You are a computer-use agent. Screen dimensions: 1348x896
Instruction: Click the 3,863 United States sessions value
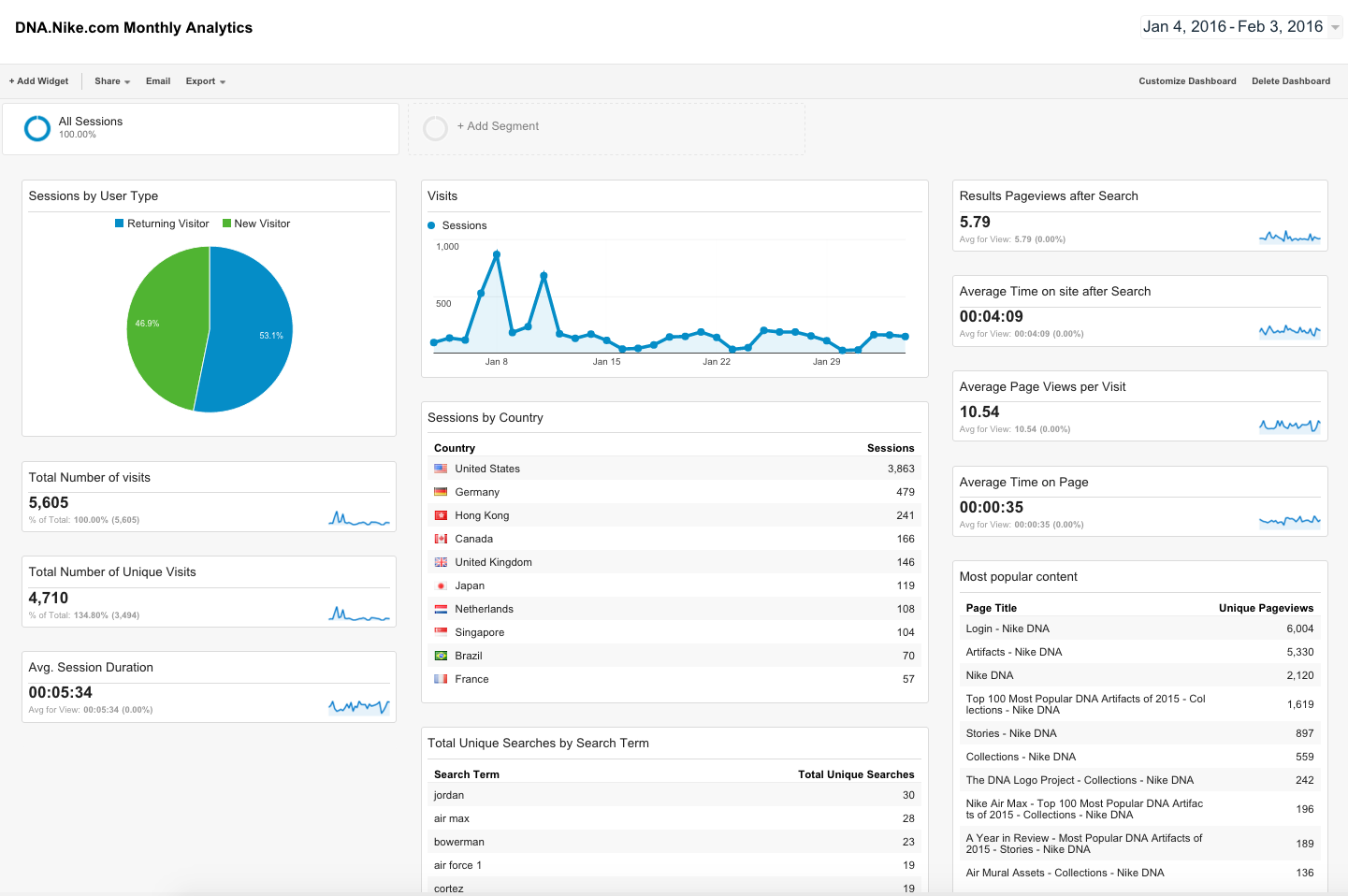click(x=901, y=469)
